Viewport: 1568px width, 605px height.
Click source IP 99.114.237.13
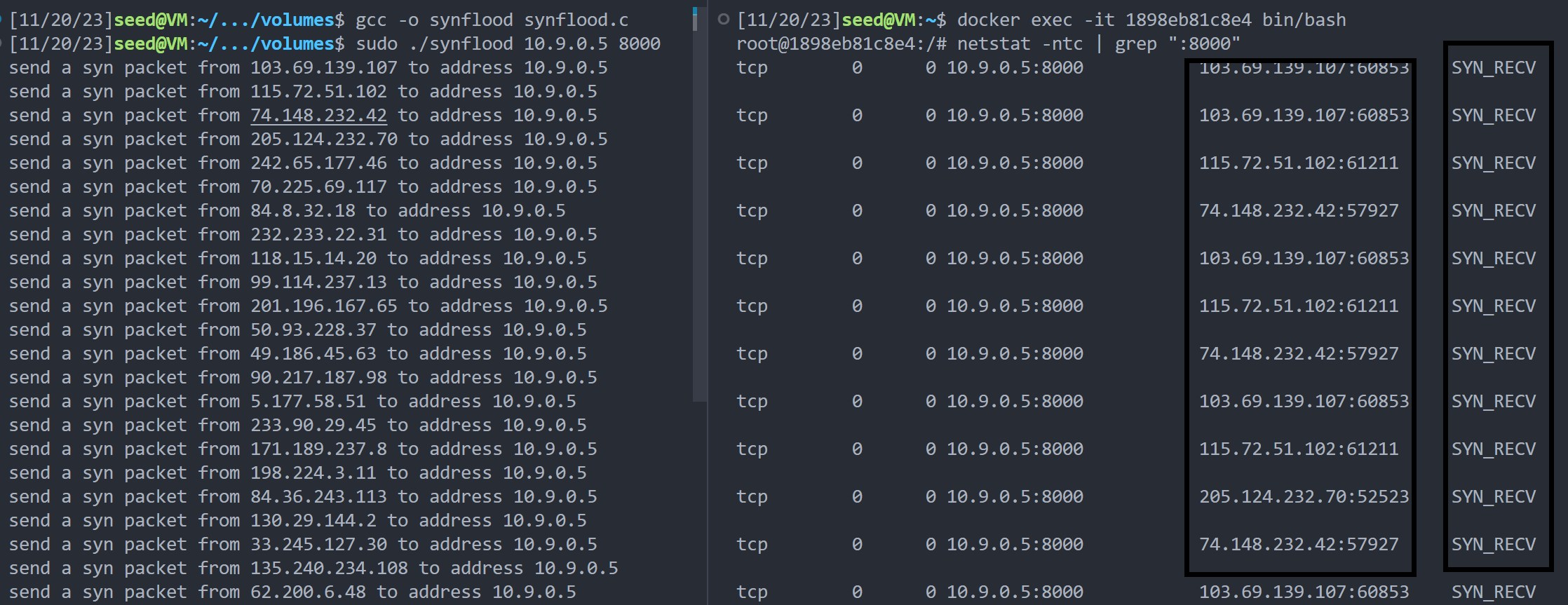318,282
